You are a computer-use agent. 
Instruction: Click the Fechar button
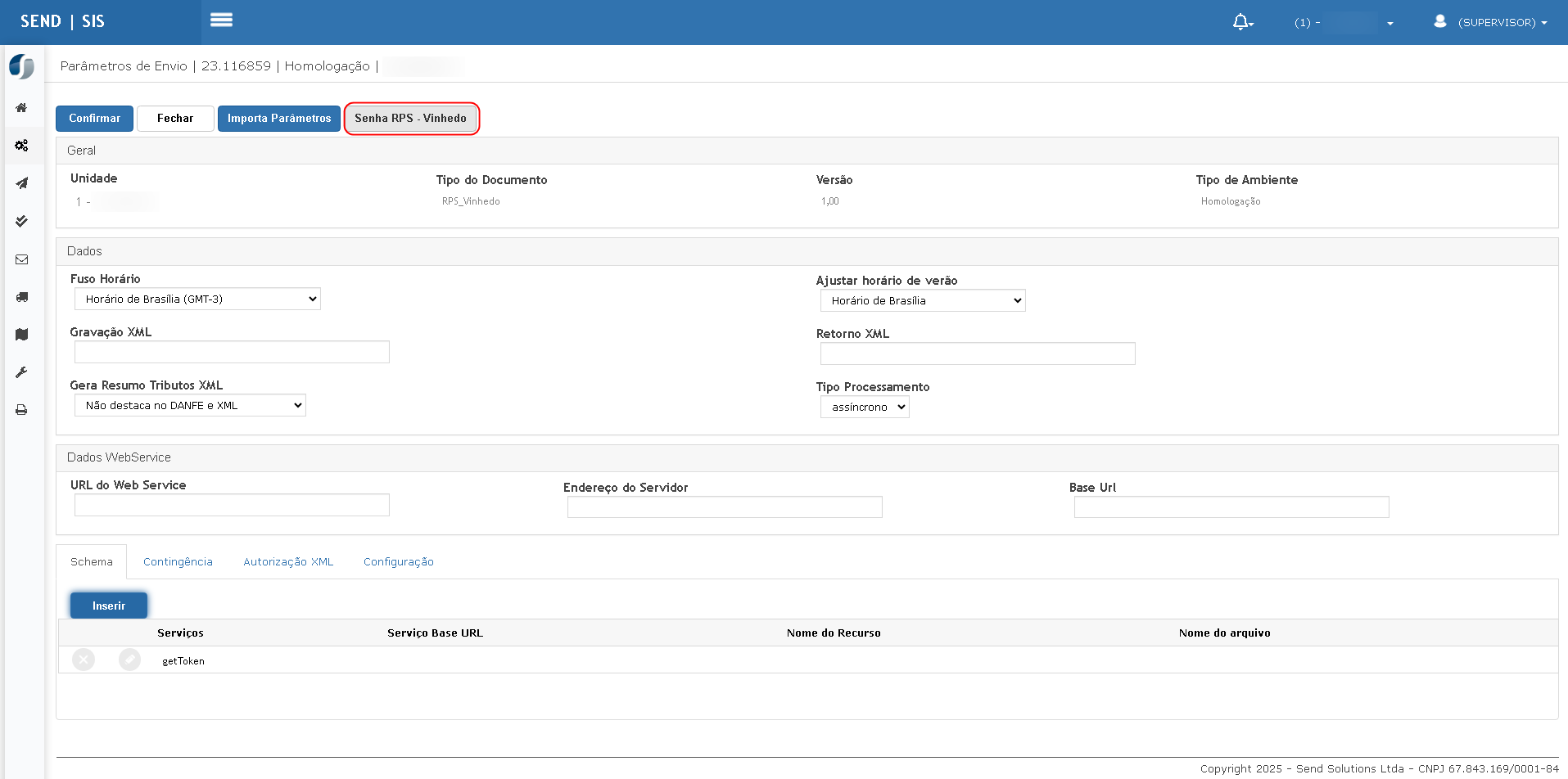(175, 119)
